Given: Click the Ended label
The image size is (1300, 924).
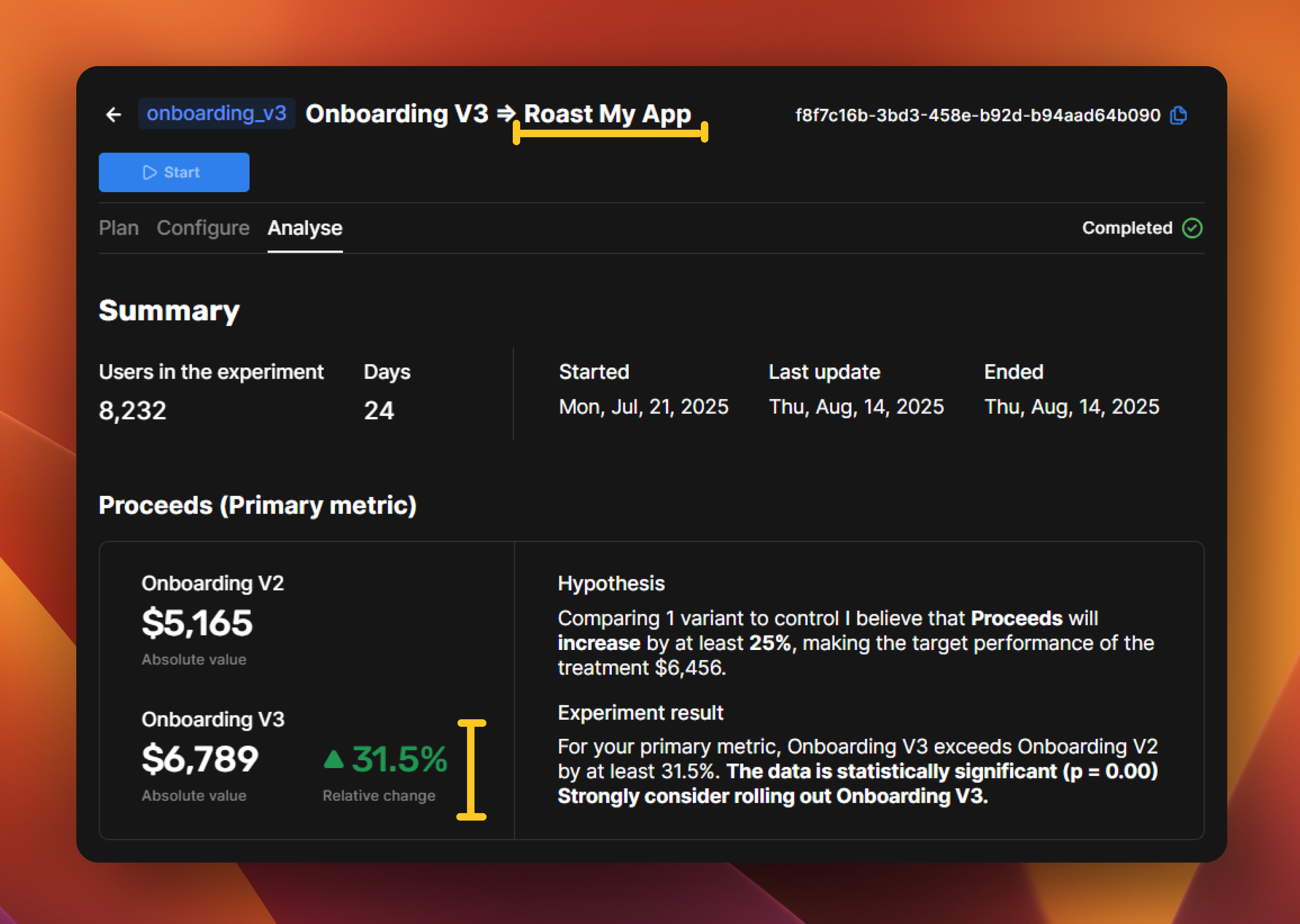Looking at the screenshot, I should tap(1014, 372).
